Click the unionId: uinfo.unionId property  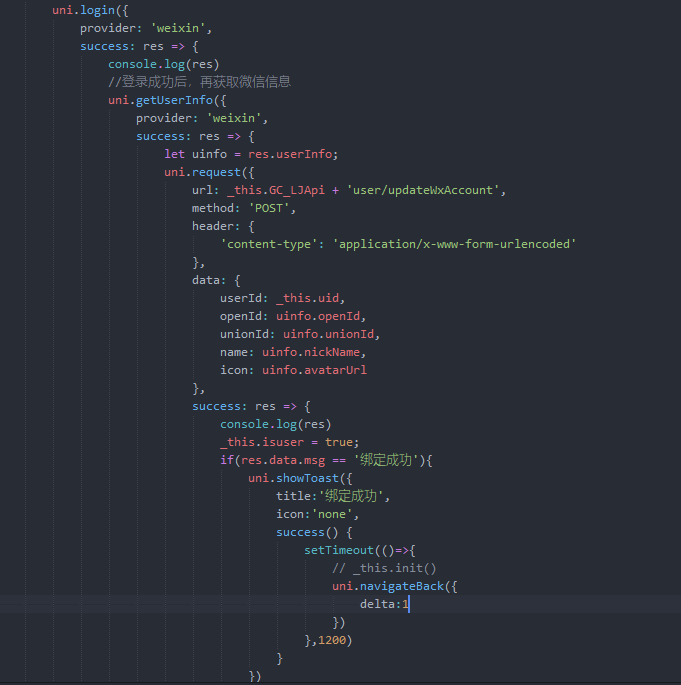300,334
